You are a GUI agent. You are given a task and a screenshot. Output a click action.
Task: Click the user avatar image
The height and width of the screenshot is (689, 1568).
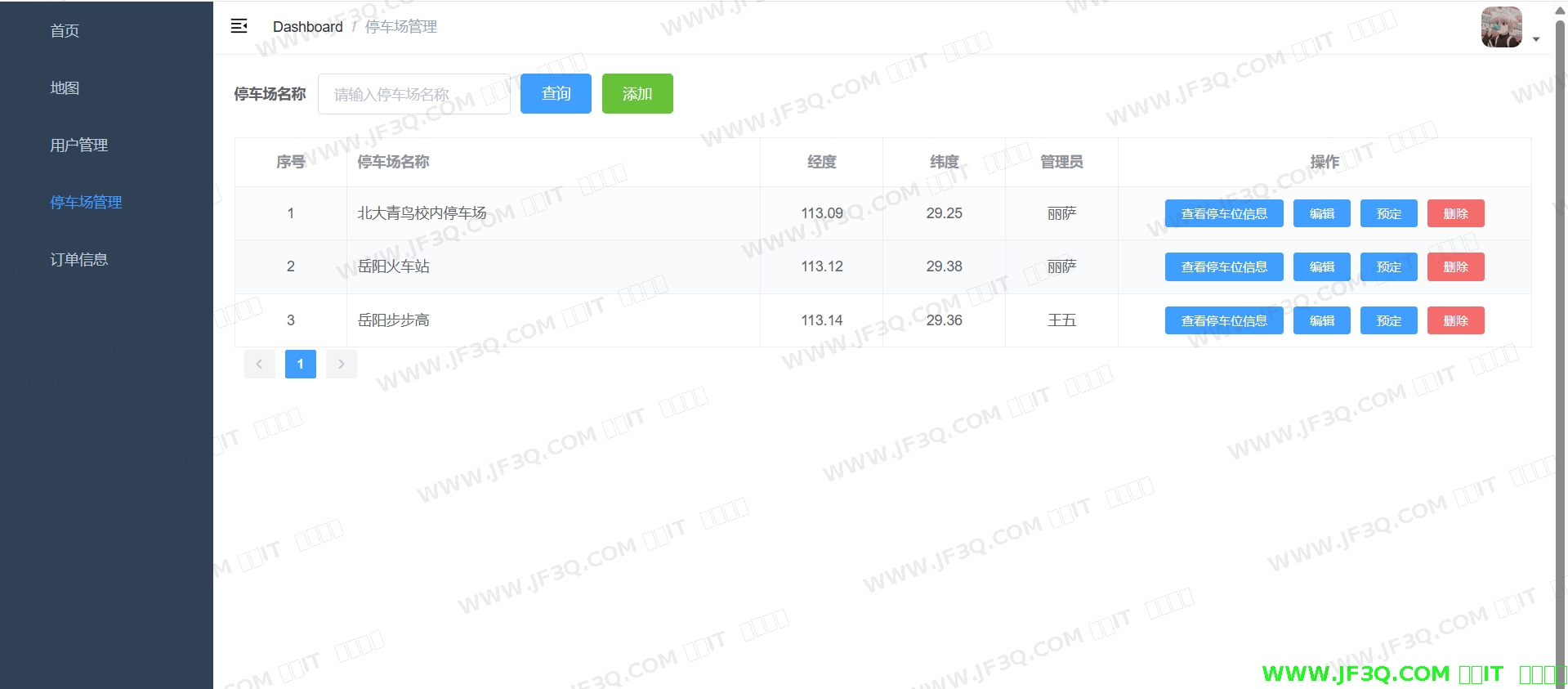1501,27
